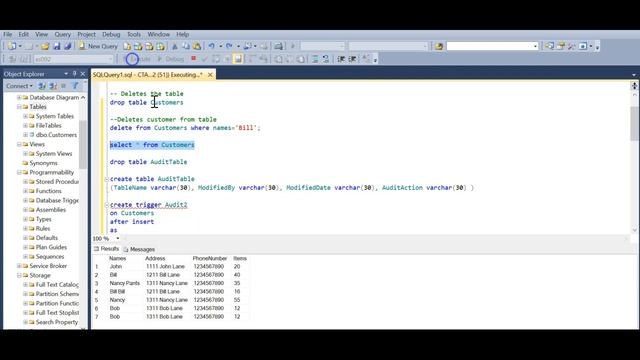Viewport: 640px width, 360px height.
Task: Collapse the create trigger Audit2 code block
Action: click(107, 205)
